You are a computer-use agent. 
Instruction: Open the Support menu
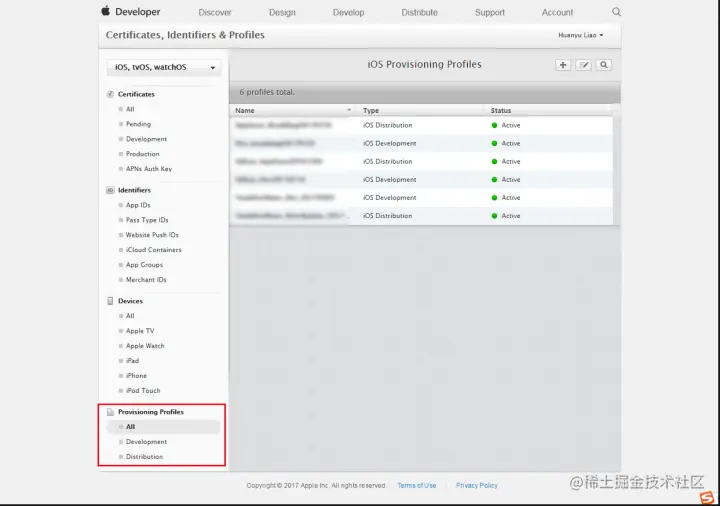point(489,12)
